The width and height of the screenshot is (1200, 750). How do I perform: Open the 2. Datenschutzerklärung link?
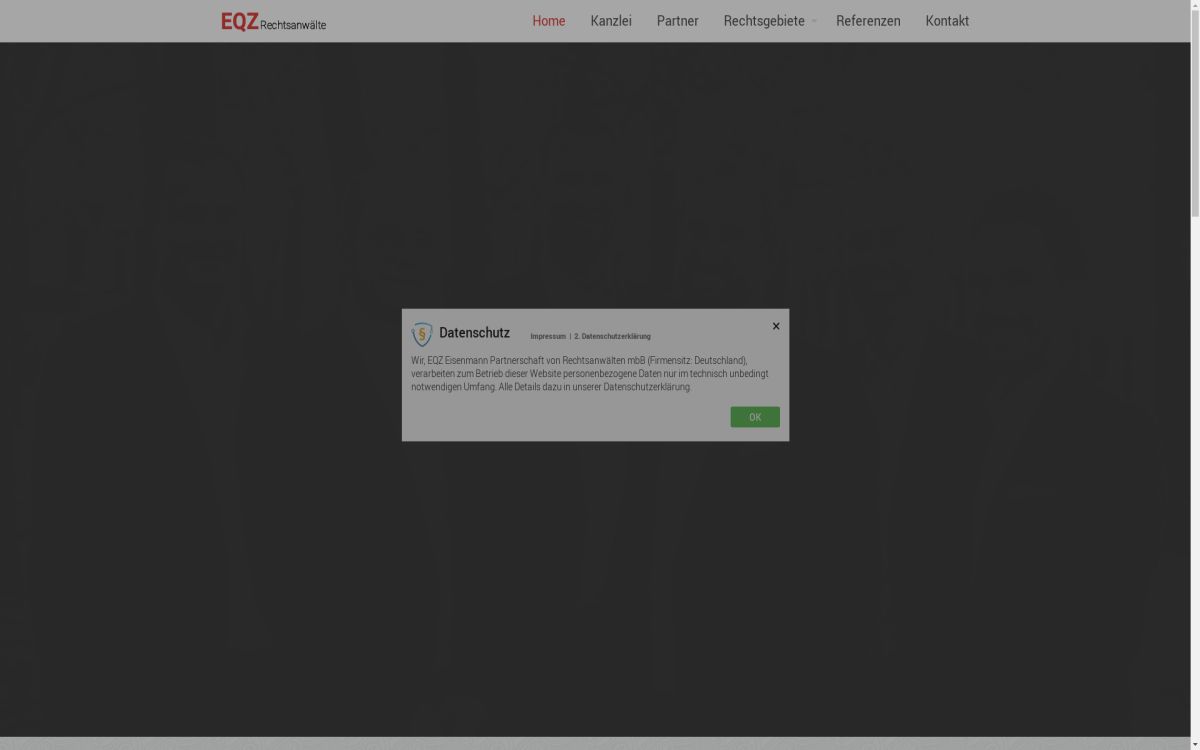pyautogui.click(x=612, y=337)
